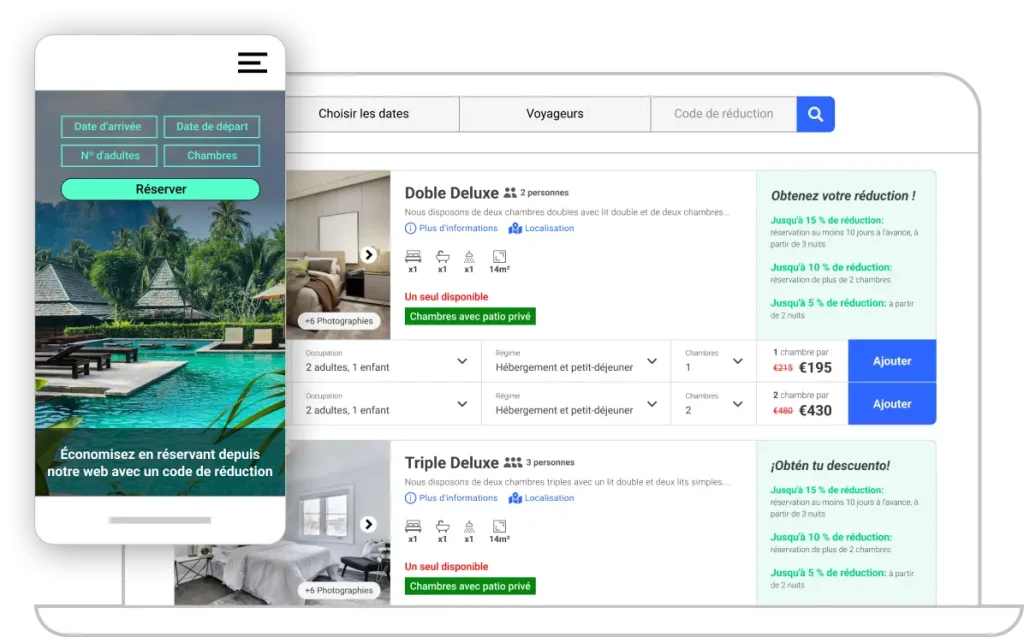Click the shower icon for Triple Deluxe

pos(469,526)
